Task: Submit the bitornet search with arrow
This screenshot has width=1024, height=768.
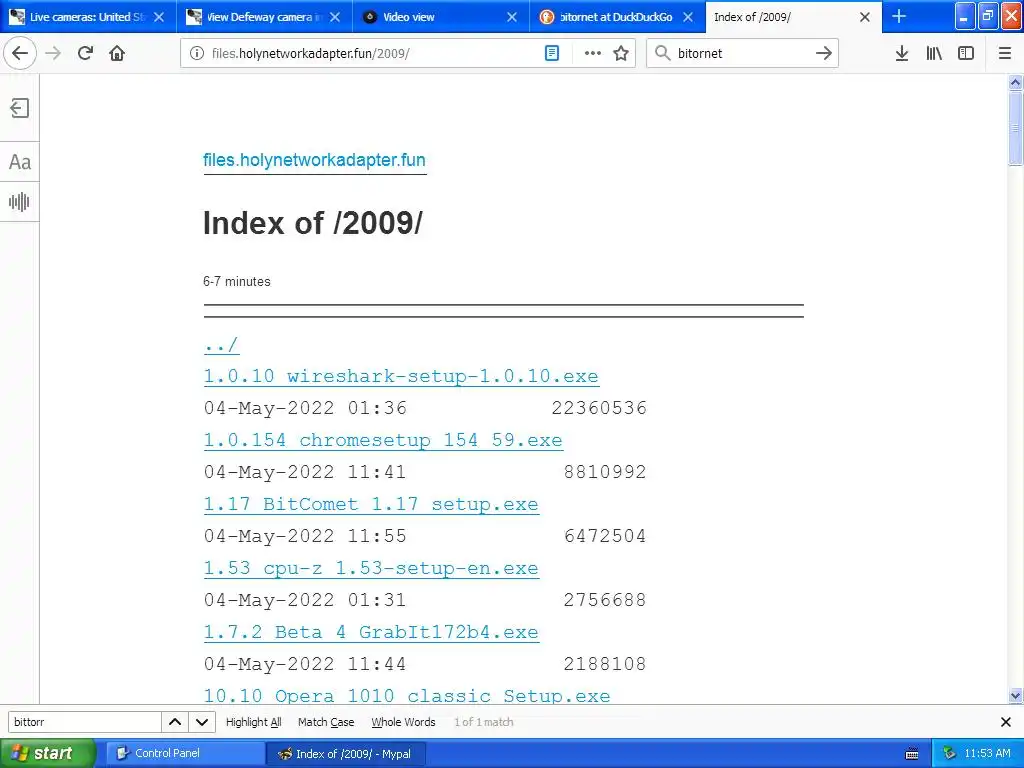Action: (824, 54)
